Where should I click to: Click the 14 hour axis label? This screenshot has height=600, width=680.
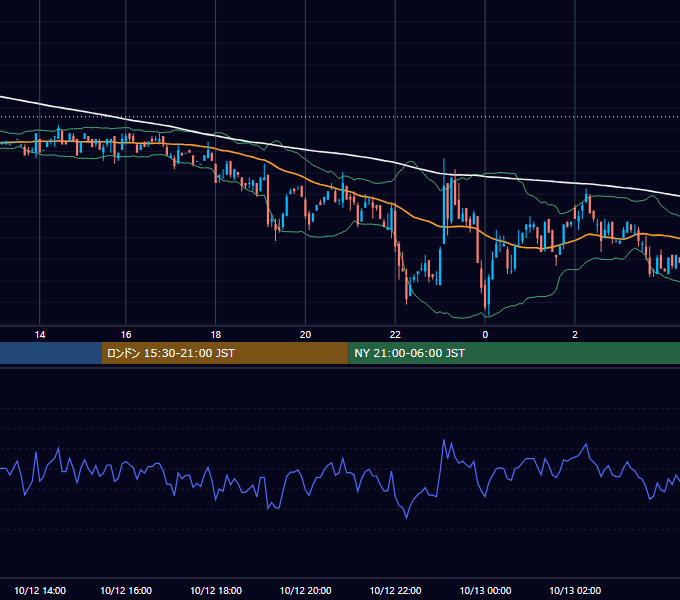(x=39, y=335)
